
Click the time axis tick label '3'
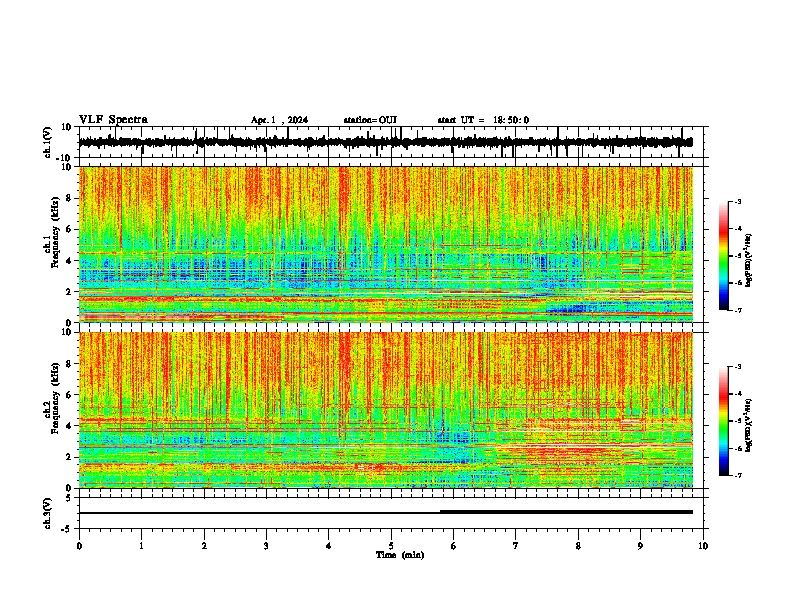[x=266, y=546]
